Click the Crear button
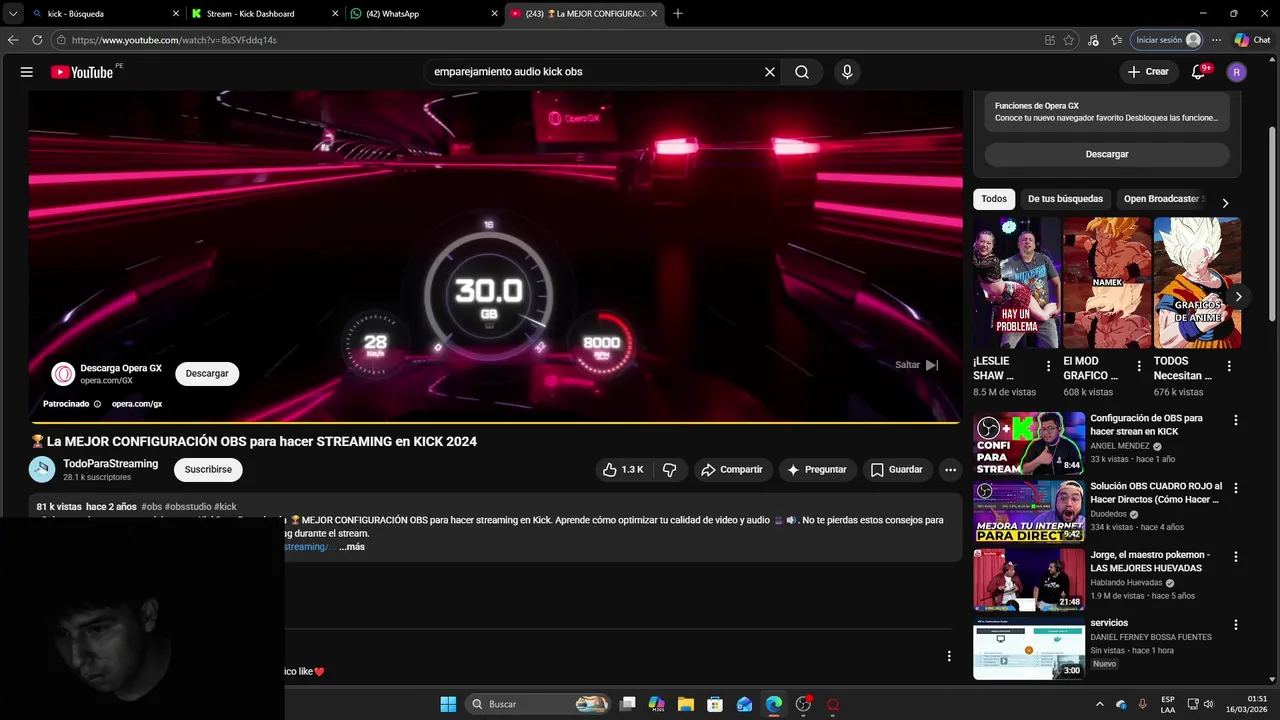The height and width of the screenshot is (720, 1280). [1147, 72]
